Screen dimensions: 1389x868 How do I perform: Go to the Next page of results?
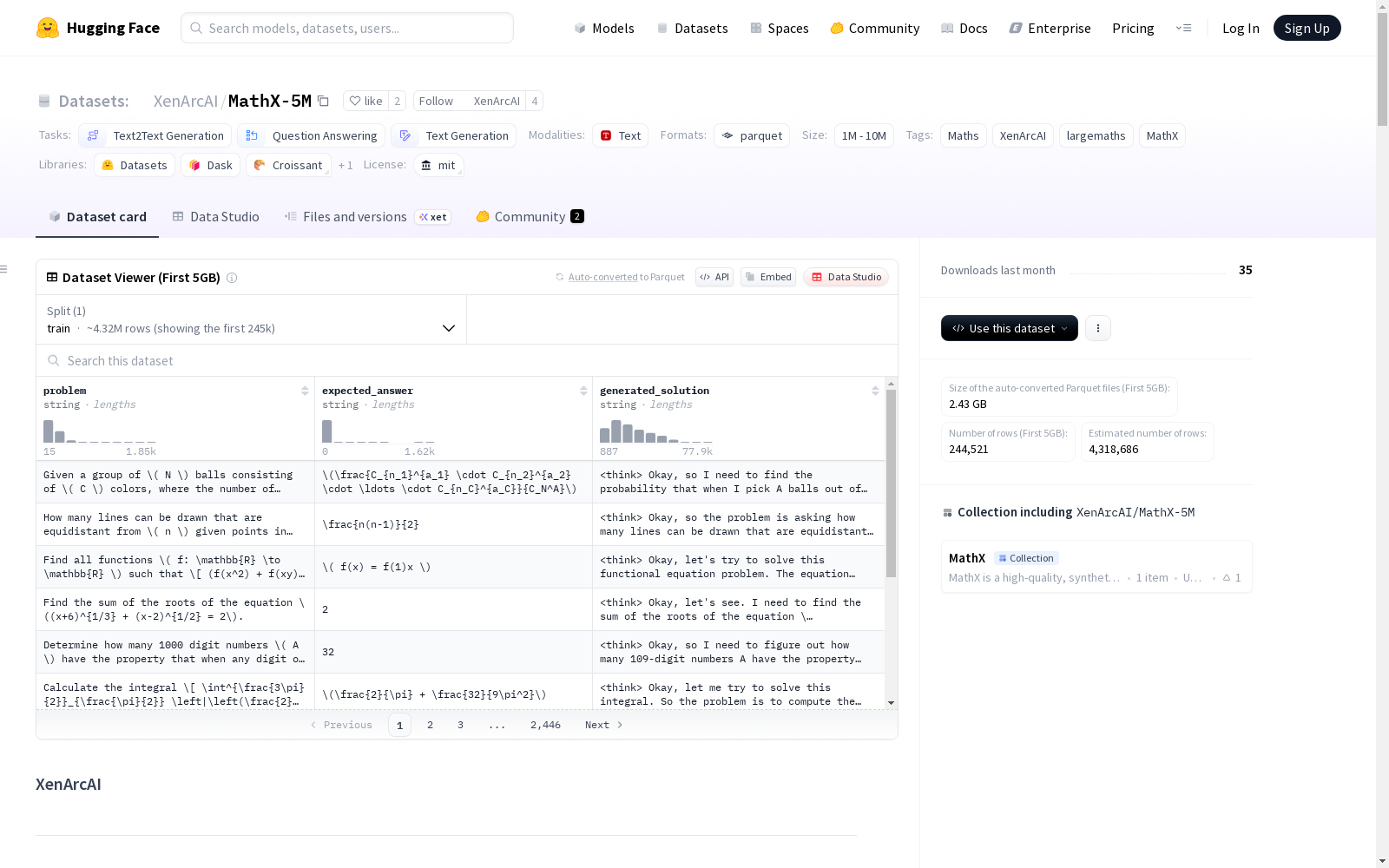[603, 725]
